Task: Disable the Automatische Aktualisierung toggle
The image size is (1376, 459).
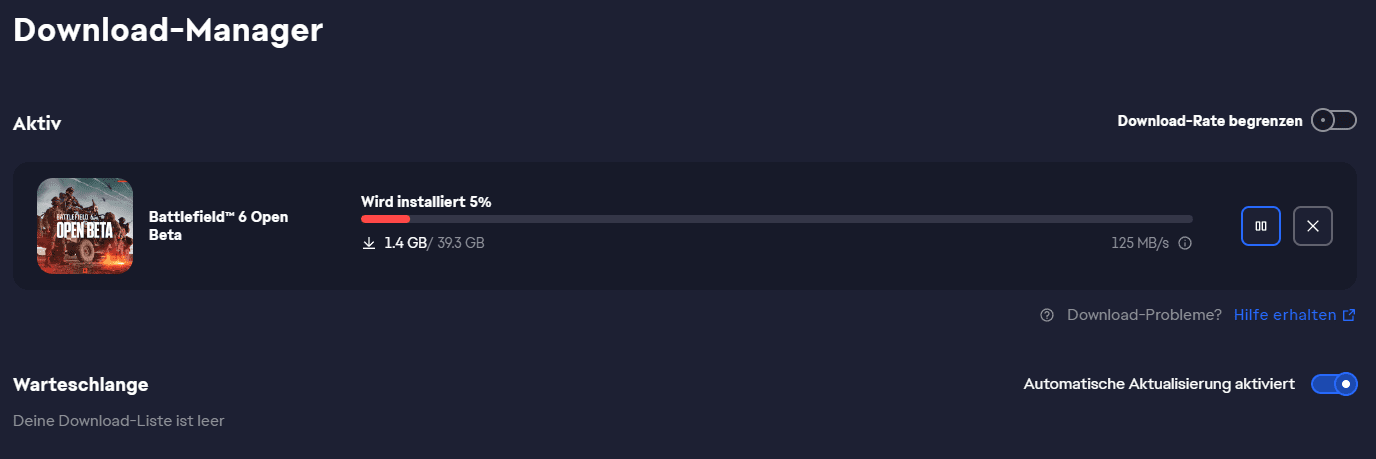Action: click(x=1334, y=383)
